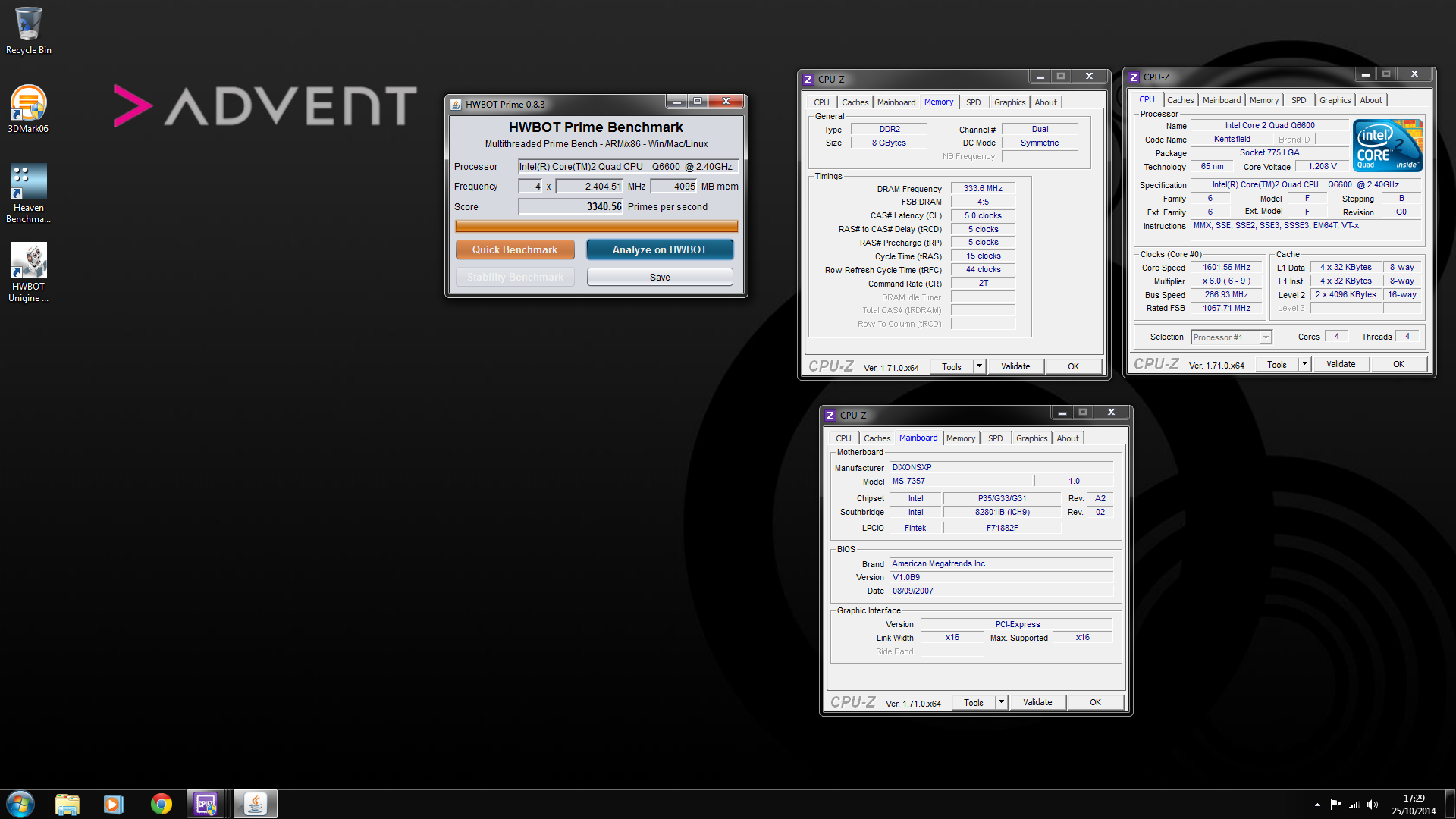This screenshot has width=1456, height=819.
Task: Expand Tools dropdown arrow in Memory window
Action: click(x=979, y=366)
